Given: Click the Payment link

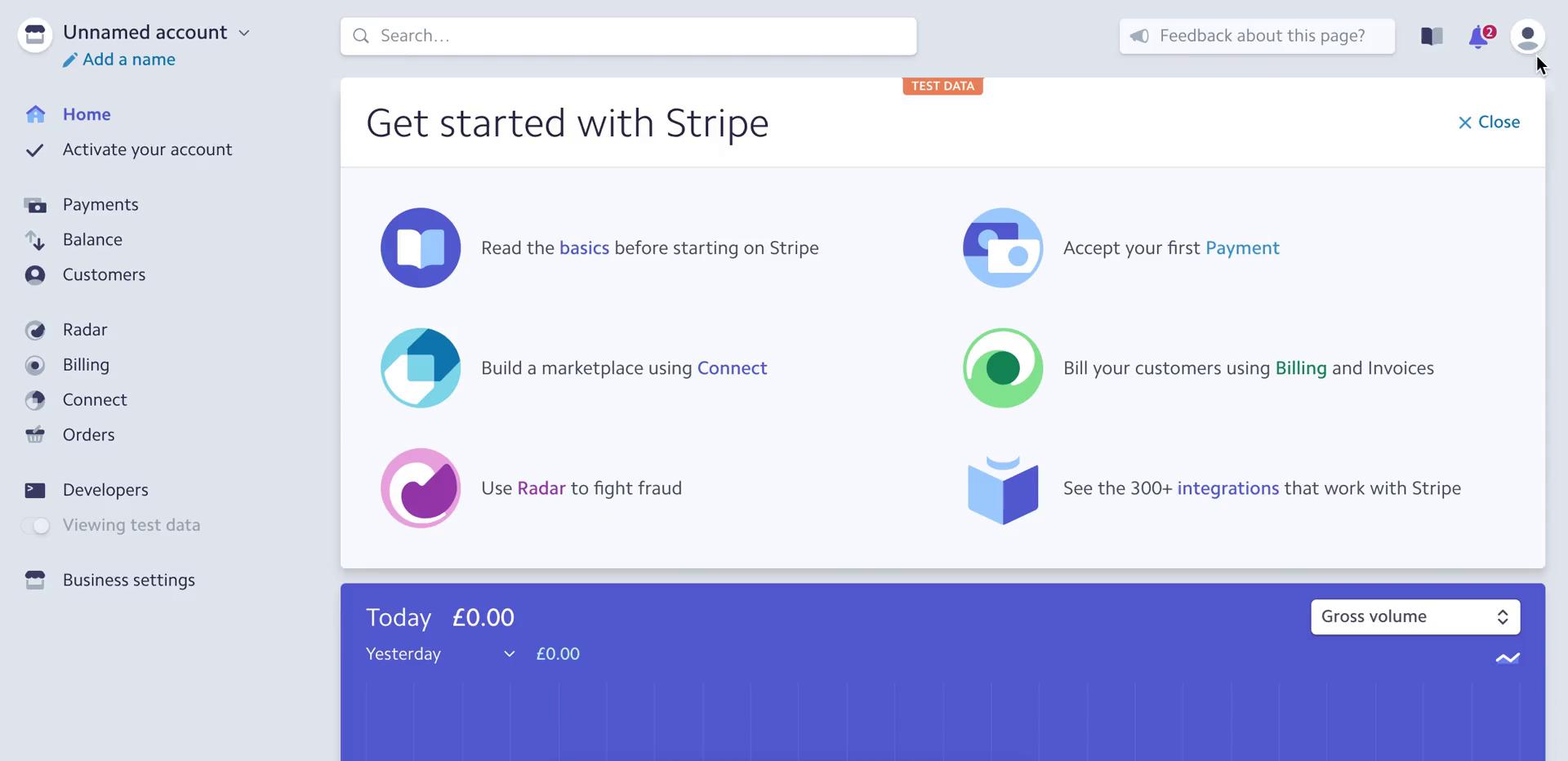Looking at the screenshot, I should [1242, 248].
